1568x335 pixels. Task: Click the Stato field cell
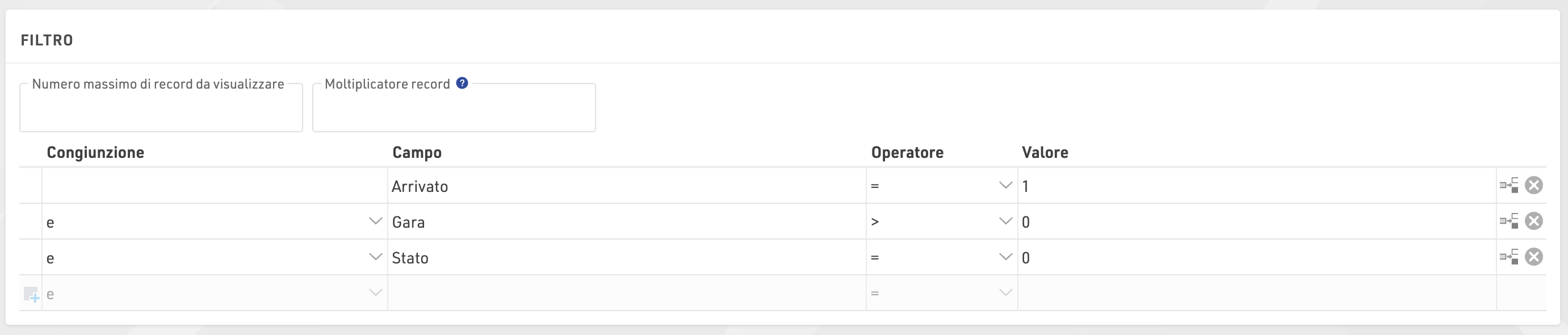point(626,258)
